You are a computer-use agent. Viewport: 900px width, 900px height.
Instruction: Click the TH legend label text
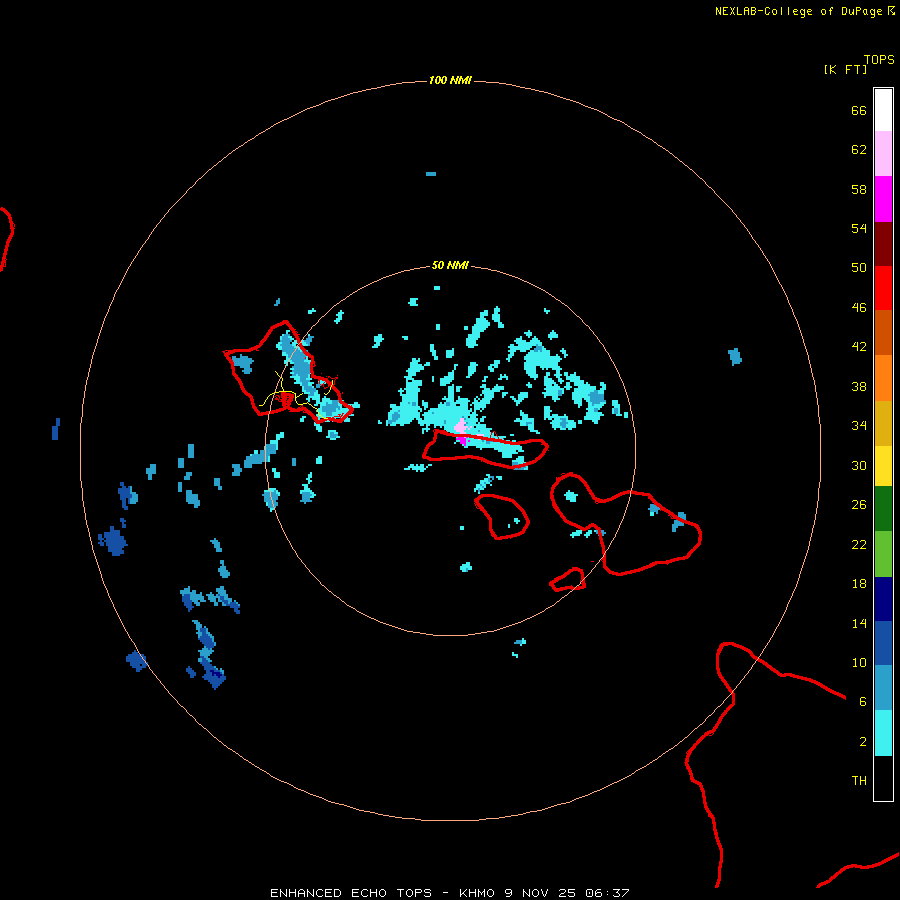point(859,781)
